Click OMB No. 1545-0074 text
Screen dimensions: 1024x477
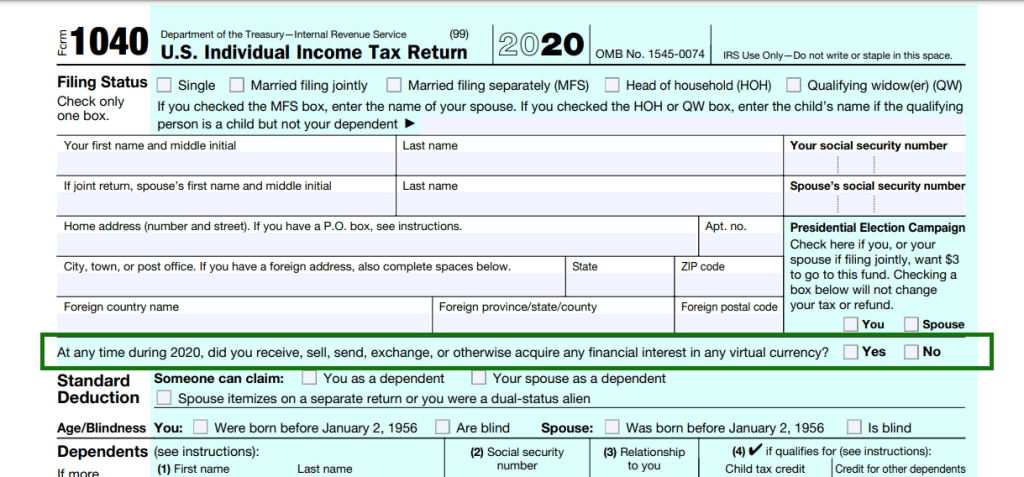point(650,55)
